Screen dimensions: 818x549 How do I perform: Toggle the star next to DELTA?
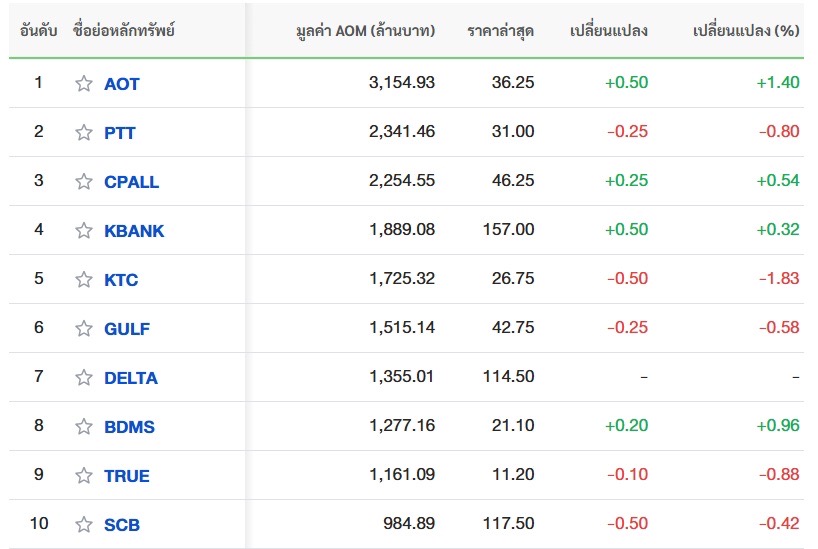click(84, 378)
